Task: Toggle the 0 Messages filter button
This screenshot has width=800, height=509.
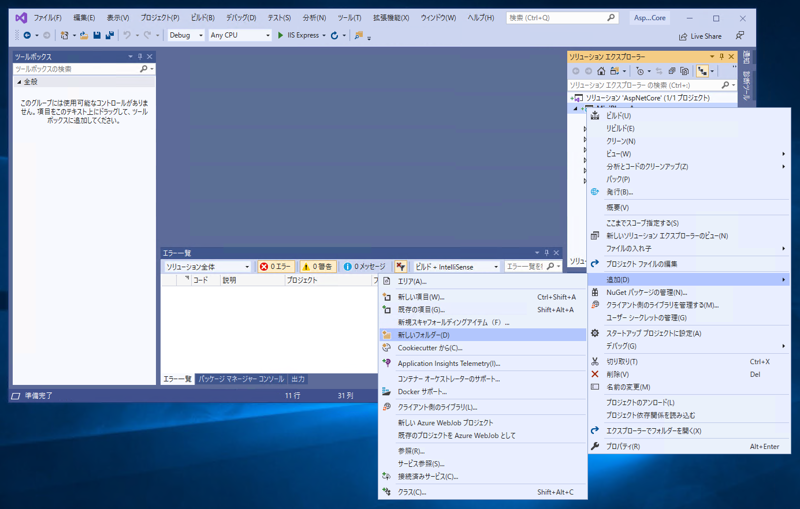Action: 364,267
